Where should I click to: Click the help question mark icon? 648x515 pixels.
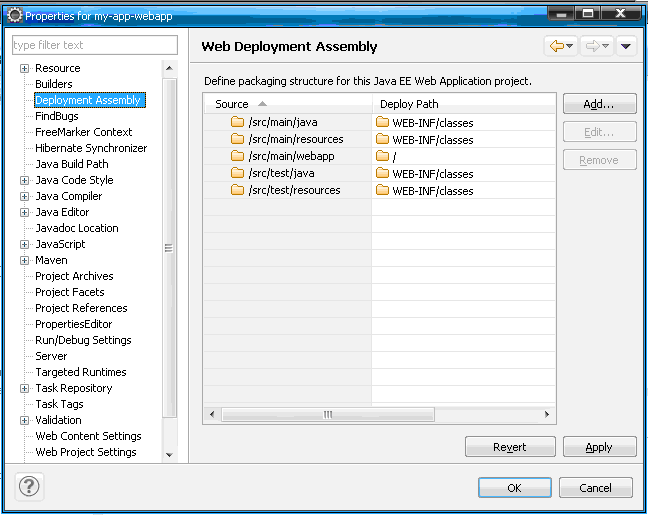tap(30, 487)
